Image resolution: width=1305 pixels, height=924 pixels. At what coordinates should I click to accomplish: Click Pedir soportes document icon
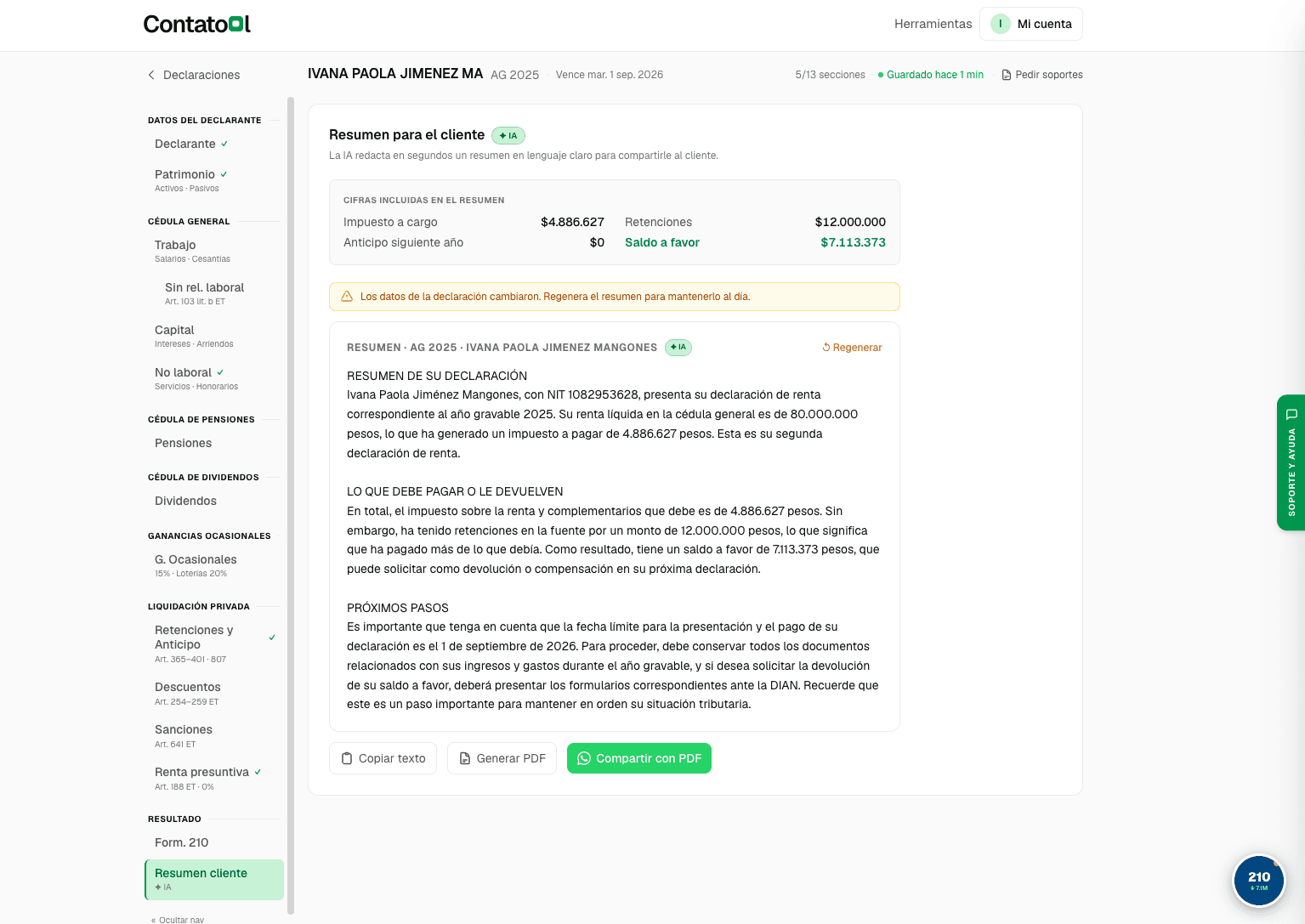click(1007, 75)
